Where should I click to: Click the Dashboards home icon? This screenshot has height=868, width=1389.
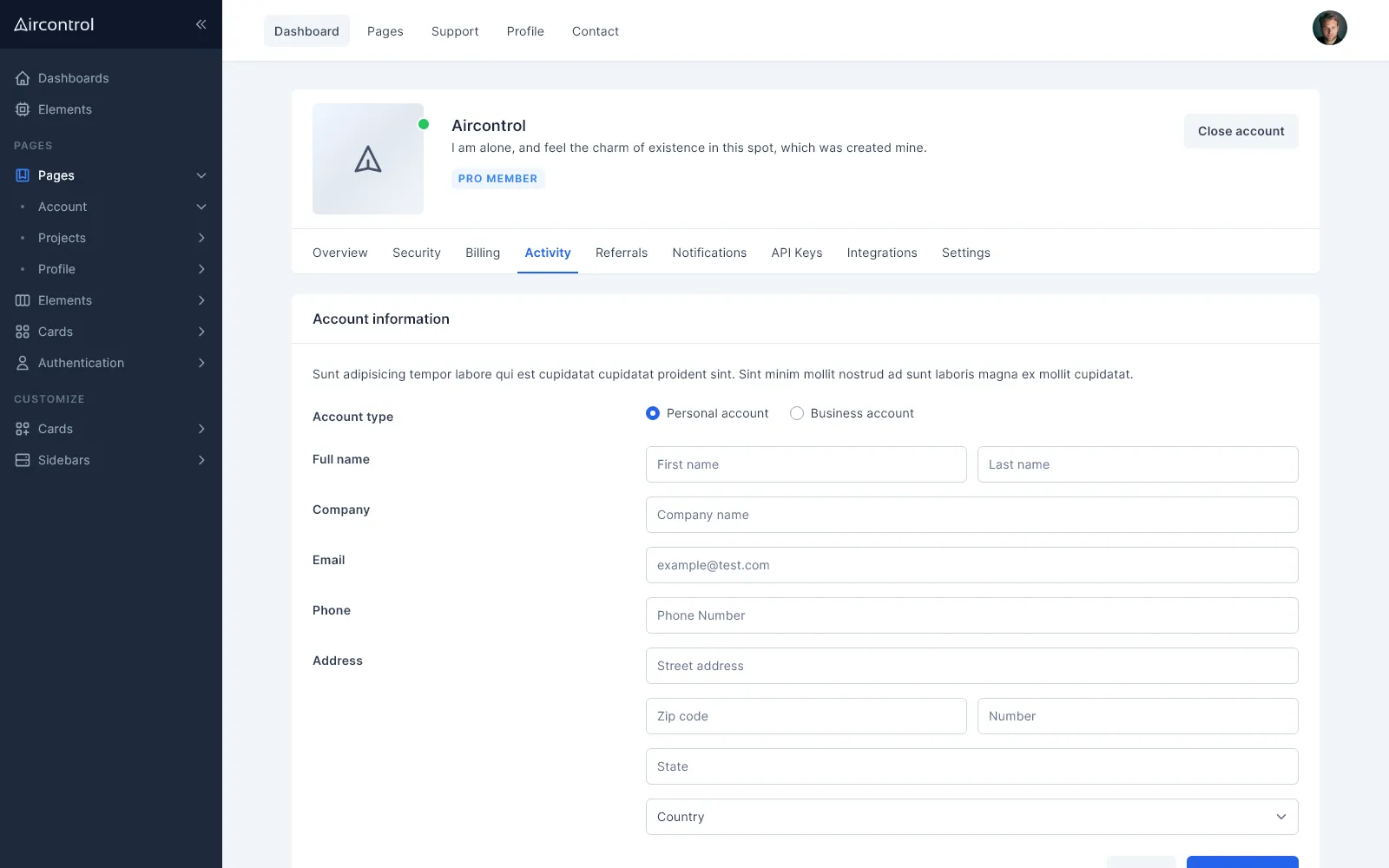coord(23,78)
